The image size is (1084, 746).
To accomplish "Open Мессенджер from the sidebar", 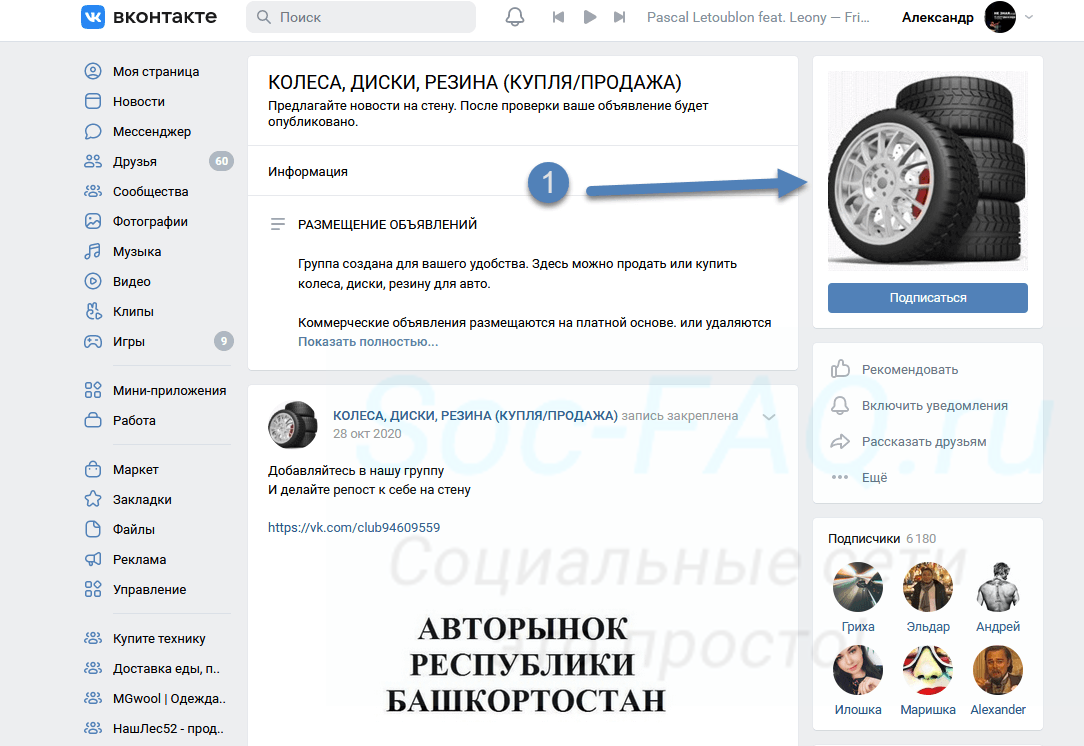I will point(151,131).
